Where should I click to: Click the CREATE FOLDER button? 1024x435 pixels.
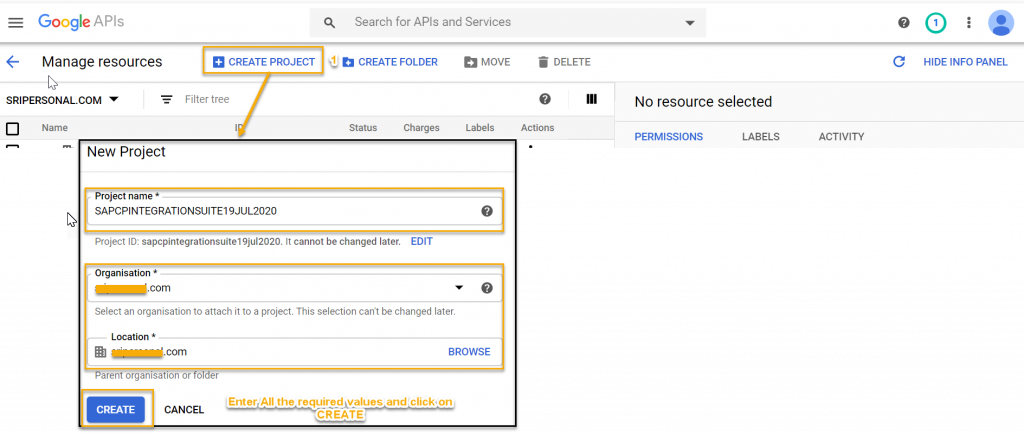point(390,62)
